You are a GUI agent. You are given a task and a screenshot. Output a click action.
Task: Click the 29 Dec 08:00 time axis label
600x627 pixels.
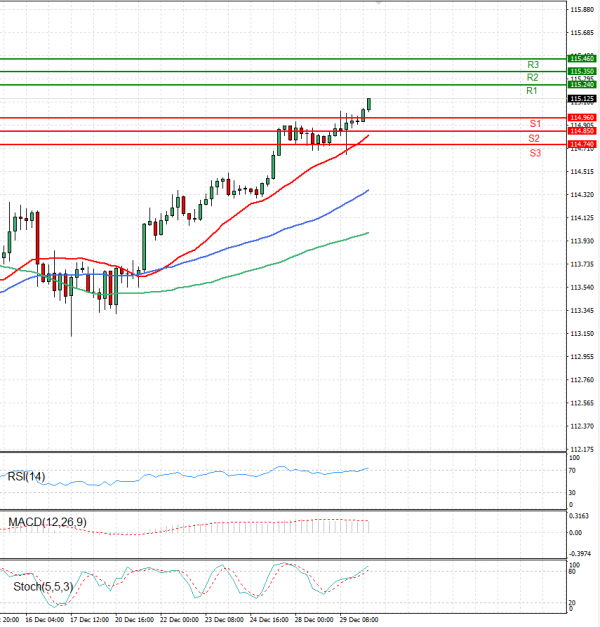(355, 620)
